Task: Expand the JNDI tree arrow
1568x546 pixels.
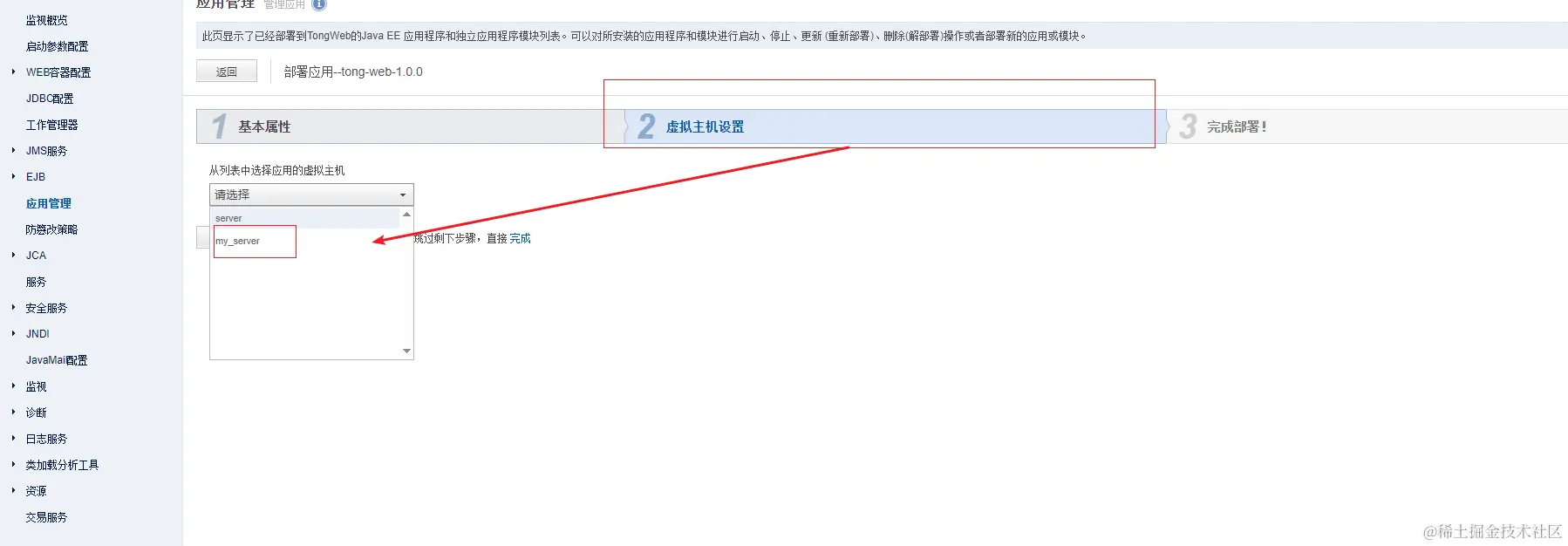Action: tap(13, 333)
